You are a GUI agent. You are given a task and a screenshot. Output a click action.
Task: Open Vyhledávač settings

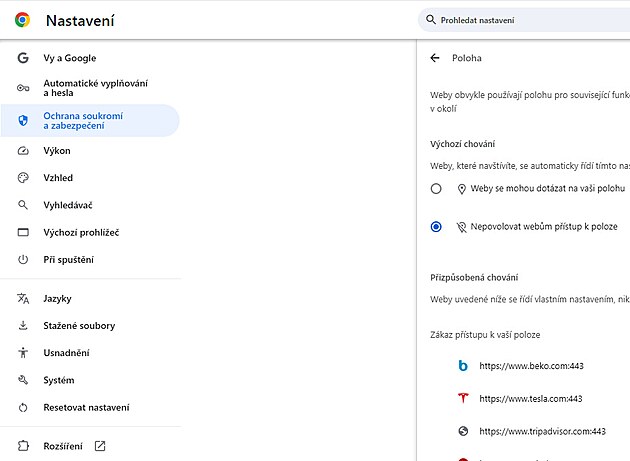tap(67, 205)
